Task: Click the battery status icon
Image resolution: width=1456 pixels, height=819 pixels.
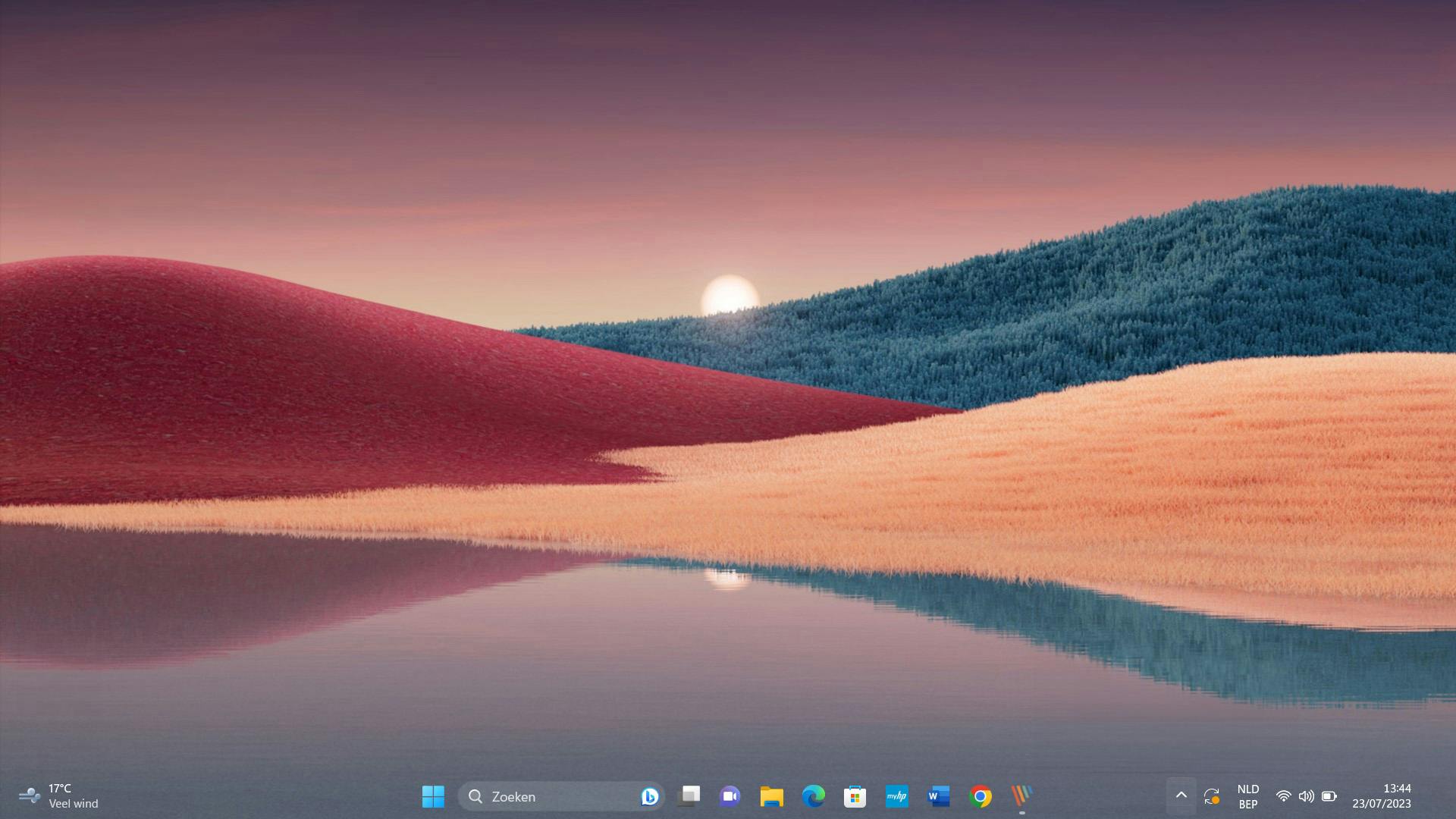Action: click(x=1329, y=796)
